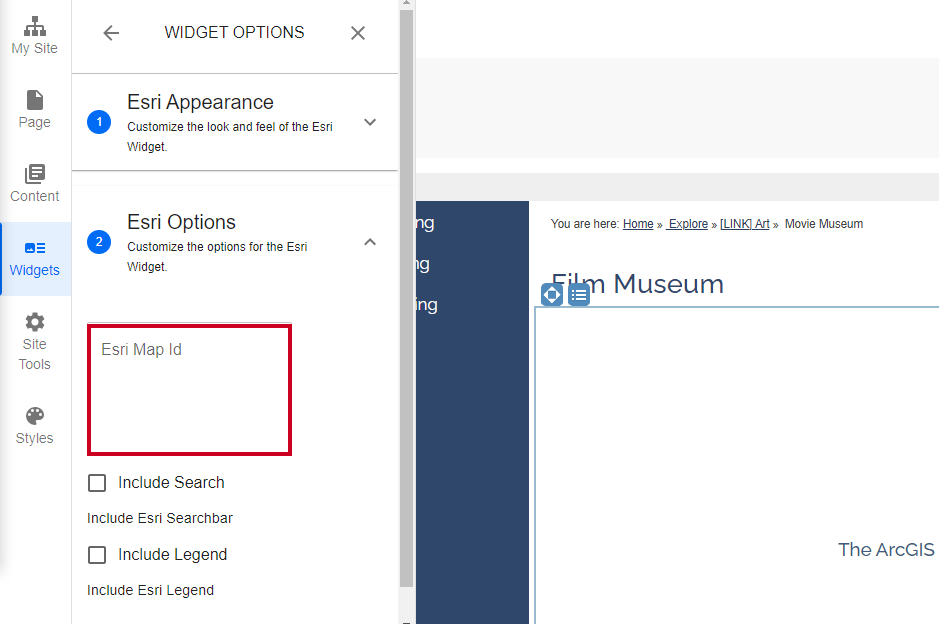939x624 pixels.
Task: Follow the Home breadcrumb link
Action: 638,224
